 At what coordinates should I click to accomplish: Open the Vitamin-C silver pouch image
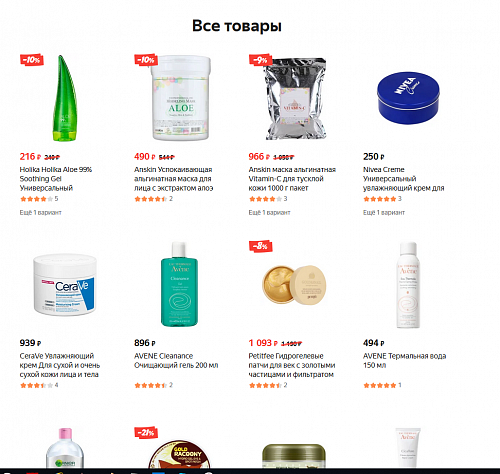[295, 99]
